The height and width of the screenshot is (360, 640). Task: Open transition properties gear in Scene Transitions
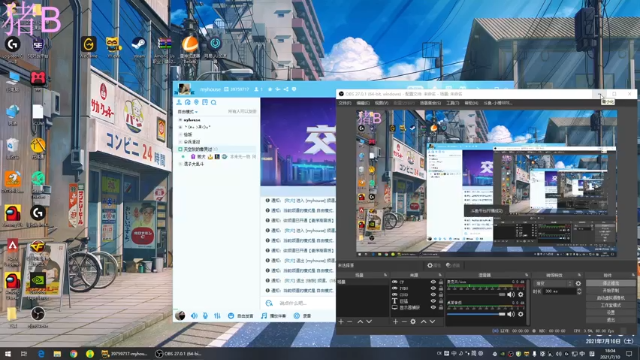(578, 283)
